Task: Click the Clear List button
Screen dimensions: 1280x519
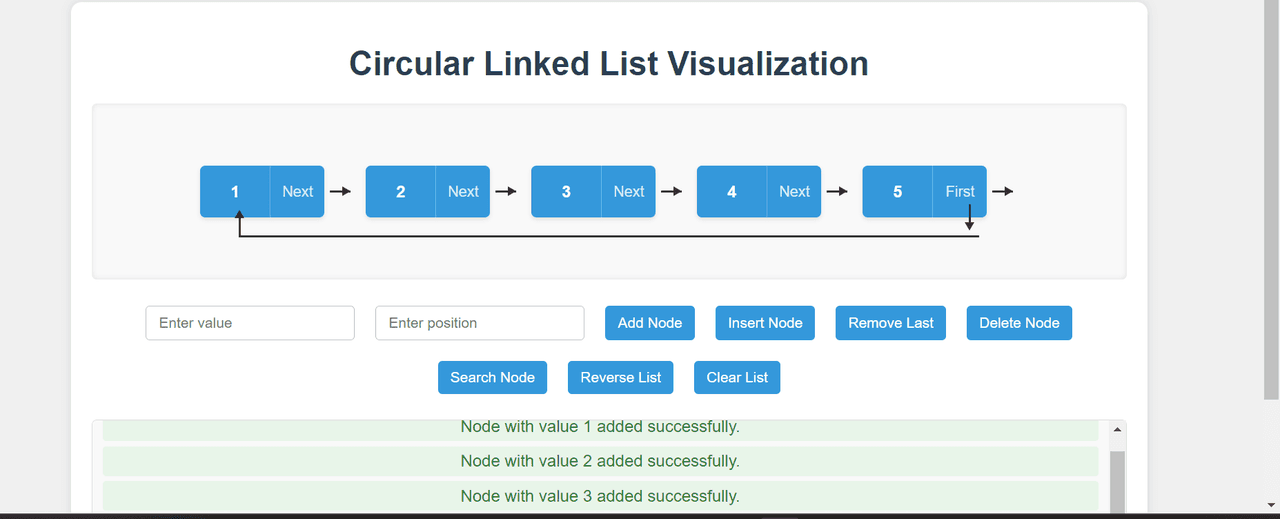Action: 737,377
